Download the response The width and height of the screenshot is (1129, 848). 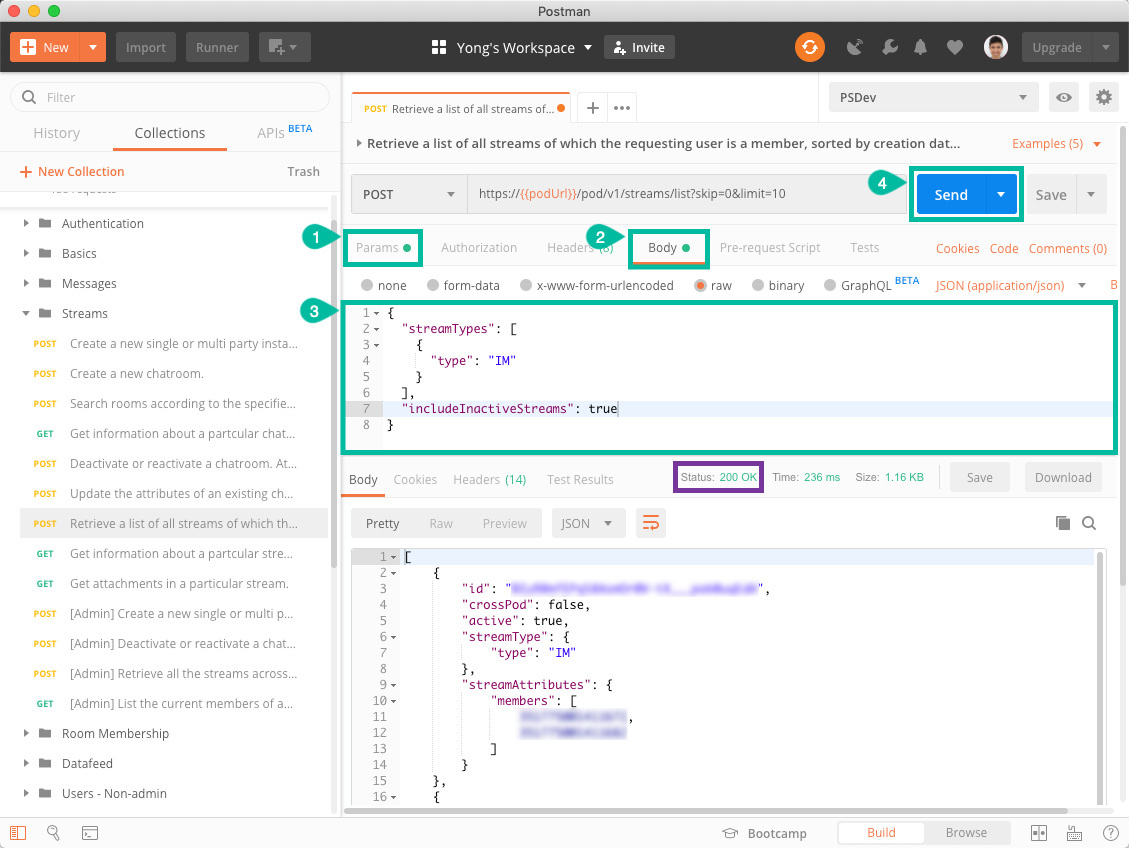(x=1063, y=477)
